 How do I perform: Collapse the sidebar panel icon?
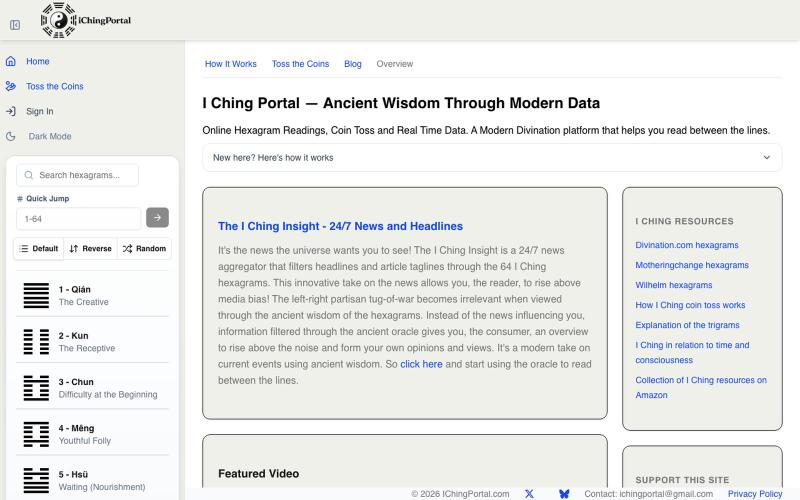(x=15, y=25)
